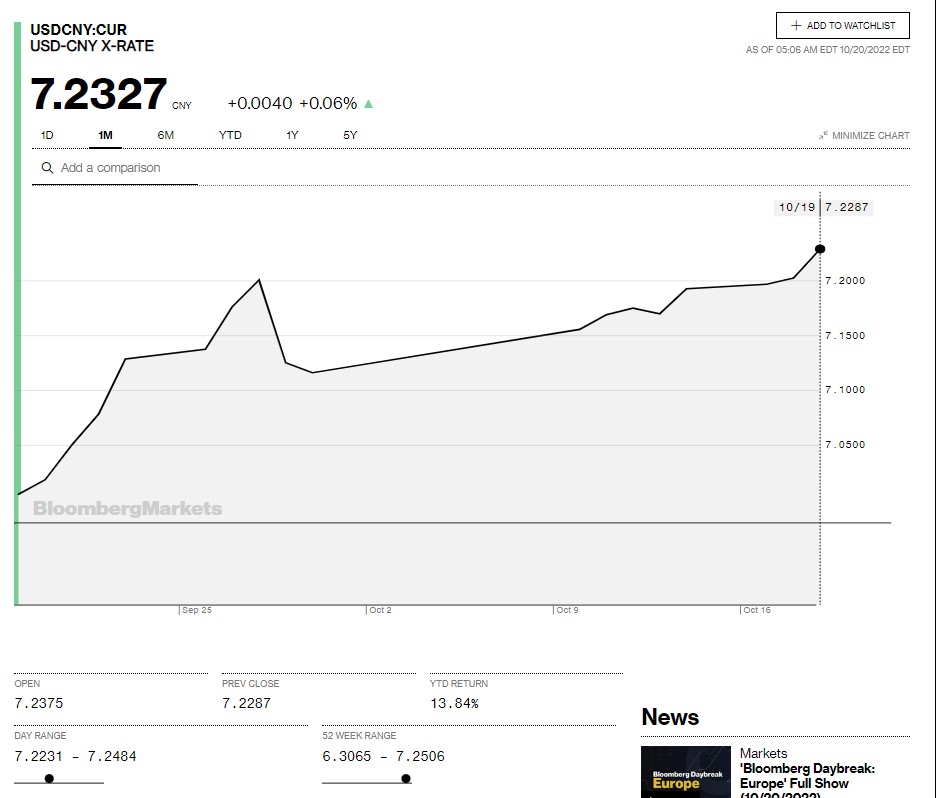Screen dimensions: 937x798
Task: Show the 1Y chart range
Action: (x=292, y=135)
